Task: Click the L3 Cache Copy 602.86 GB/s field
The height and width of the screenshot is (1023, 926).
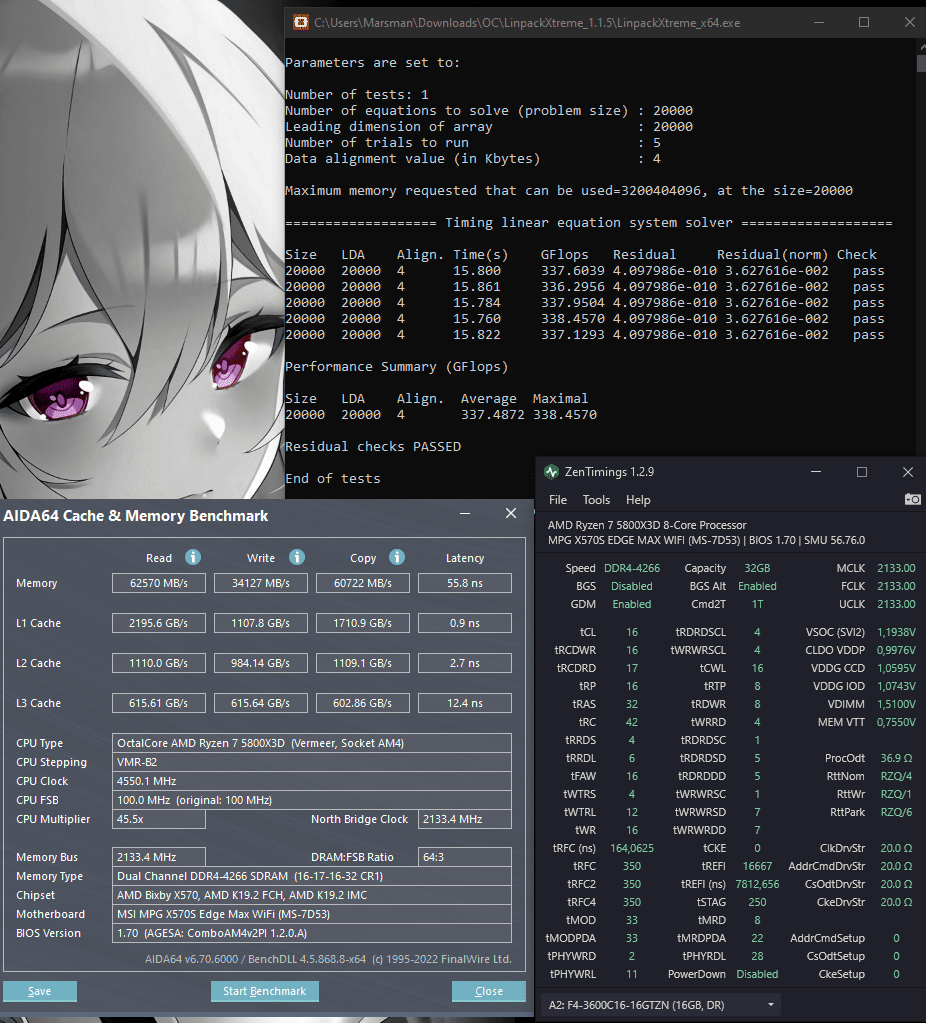Action: [363, 703]
